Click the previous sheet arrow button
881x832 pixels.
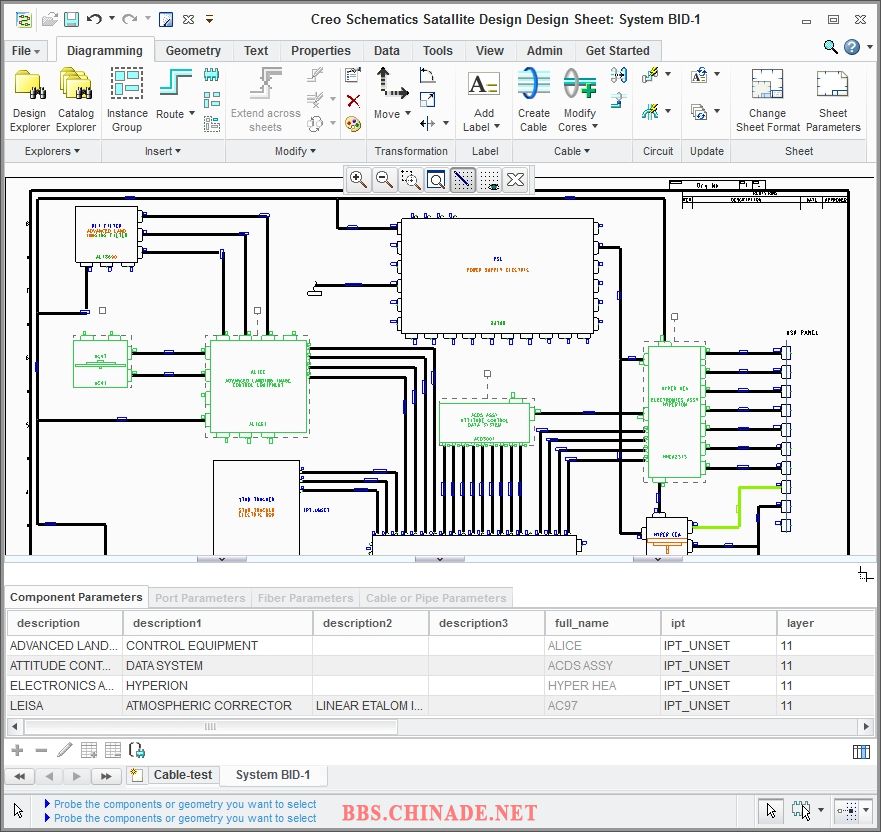49,776
